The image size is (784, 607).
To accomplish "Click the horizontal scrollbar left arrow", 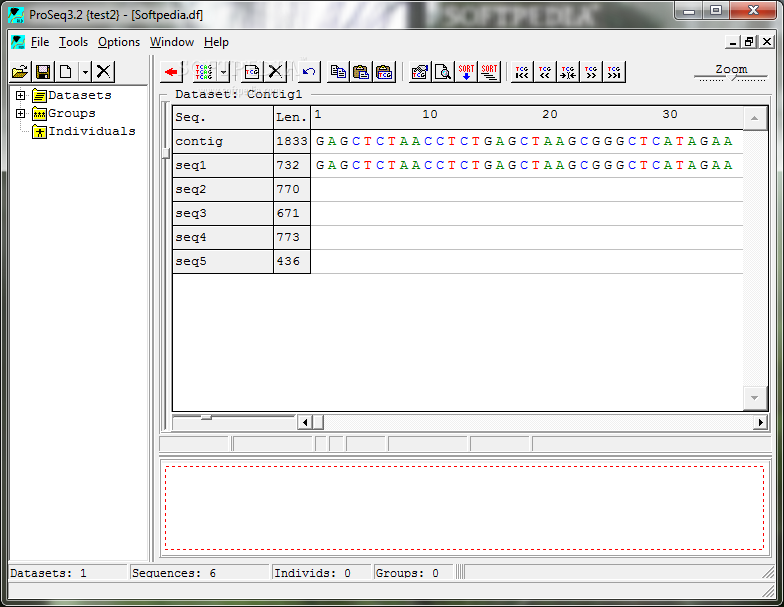I will pos(305,422).
